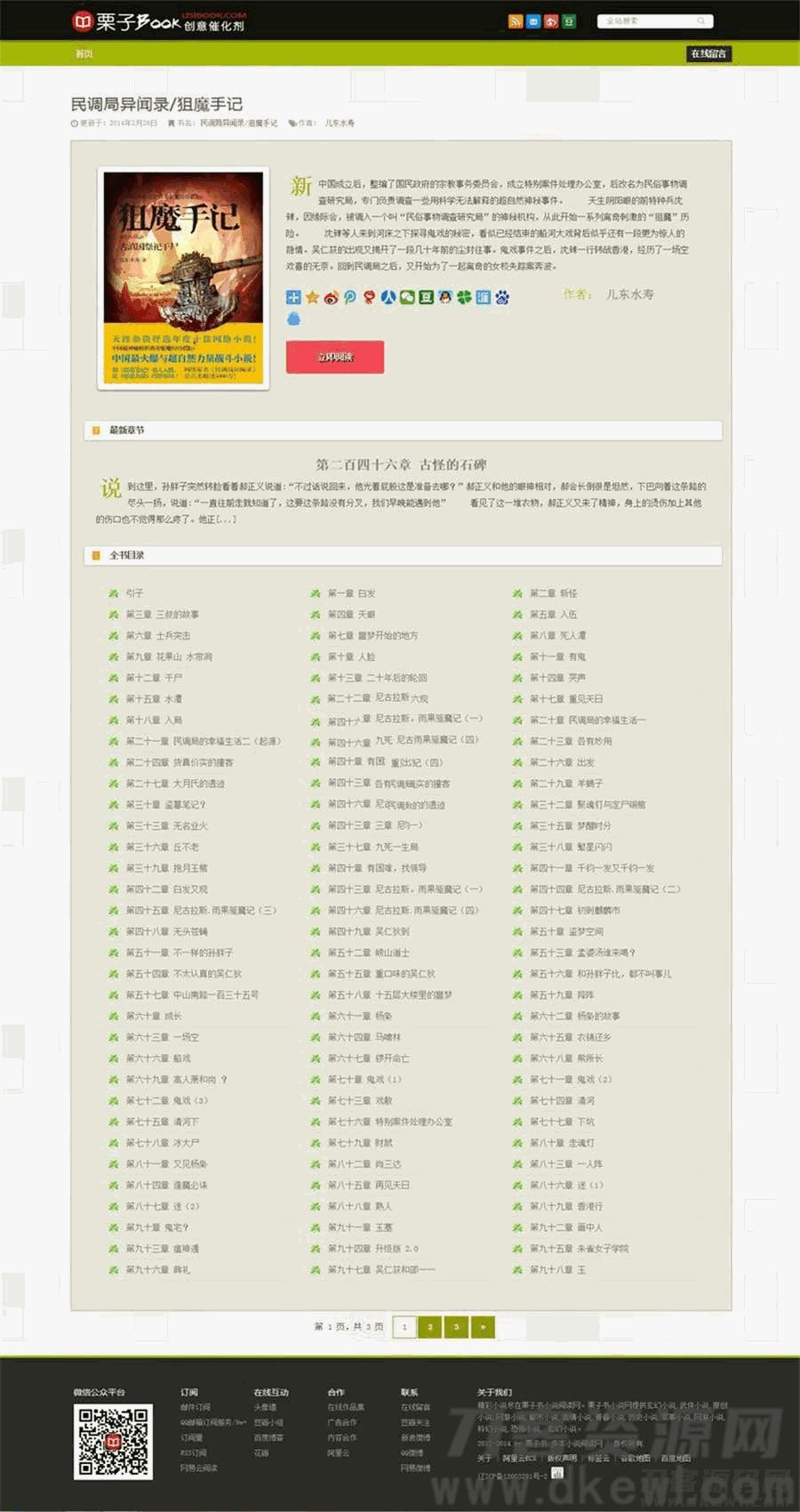Open latest chapter title 第二百四十六章 古怪的石碑
This screenshot has width=800, height=1512.
(x=401, y=464)
